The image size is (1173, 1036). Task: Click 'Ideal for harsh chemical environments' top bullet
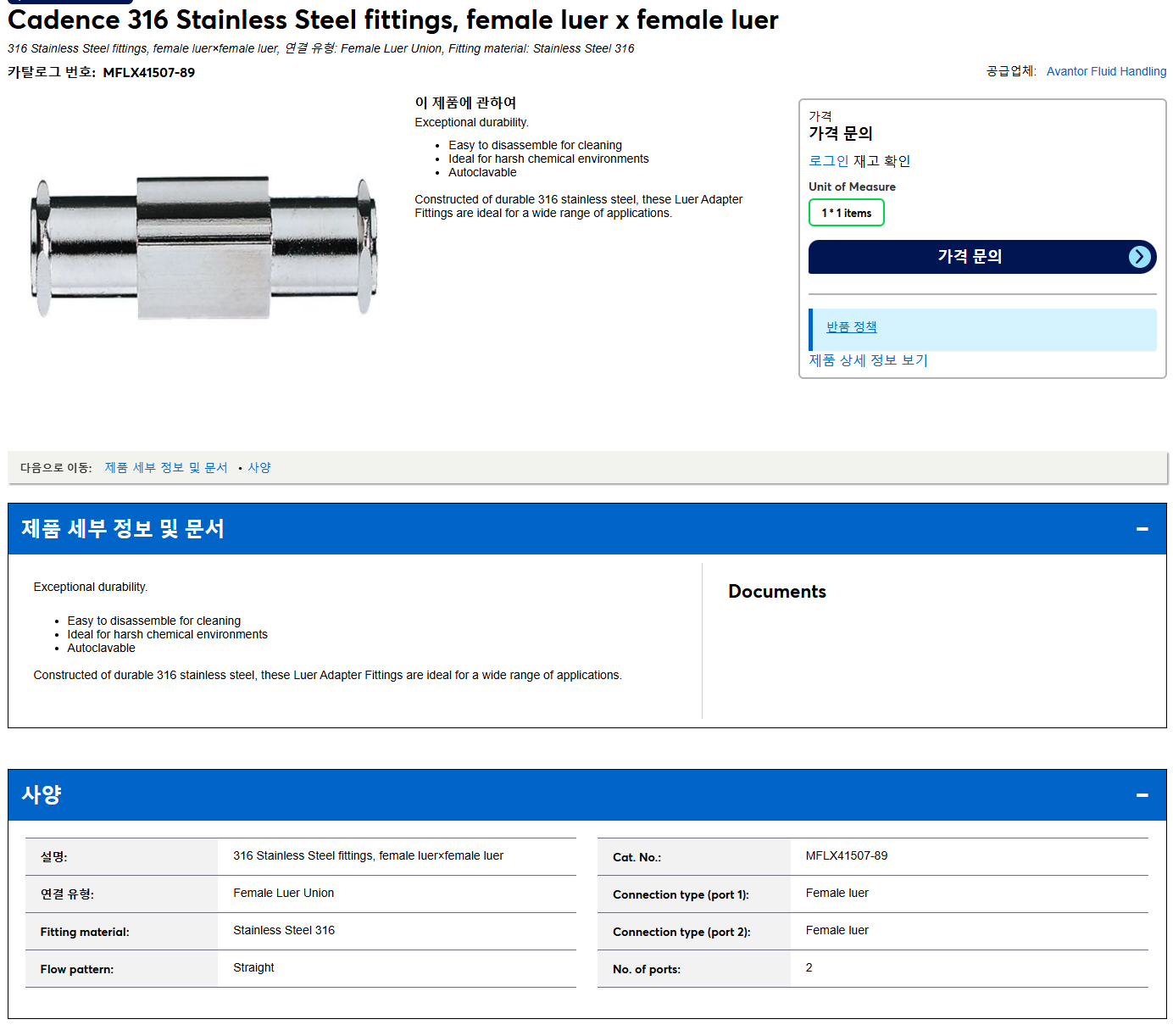pos(548,159)
